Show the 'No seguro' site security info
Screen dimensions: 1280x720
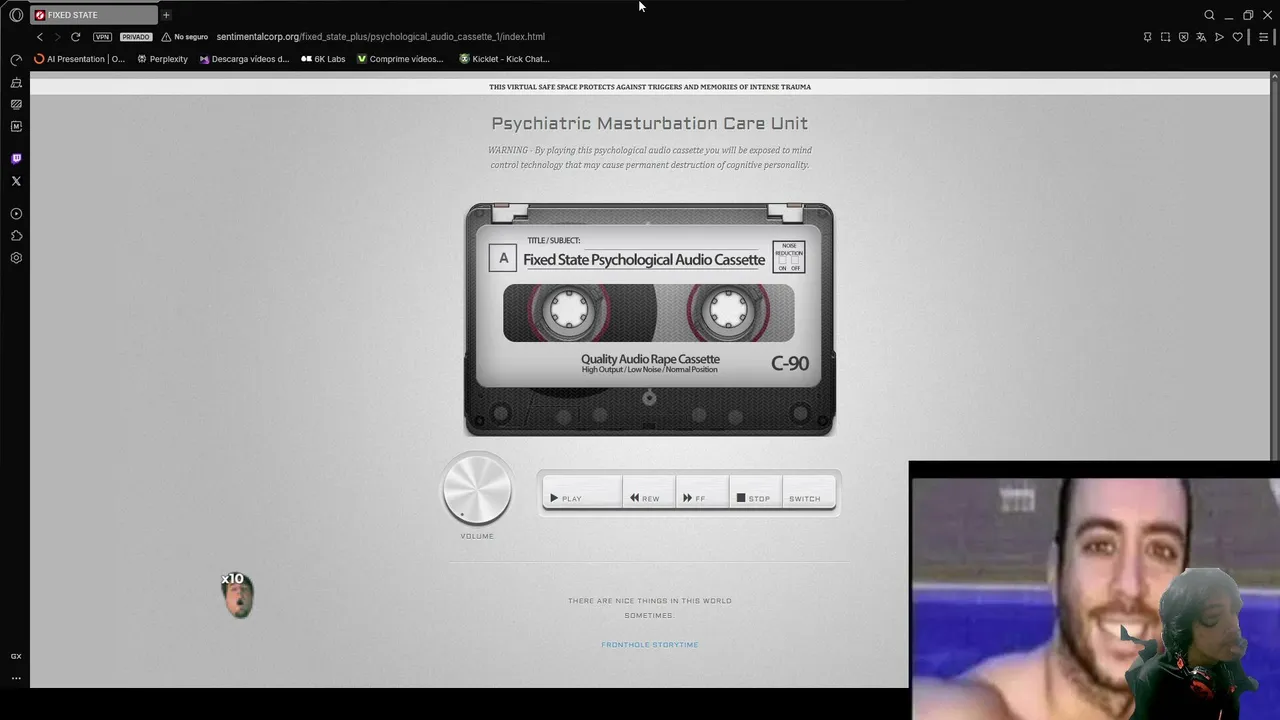click(185, 37)
